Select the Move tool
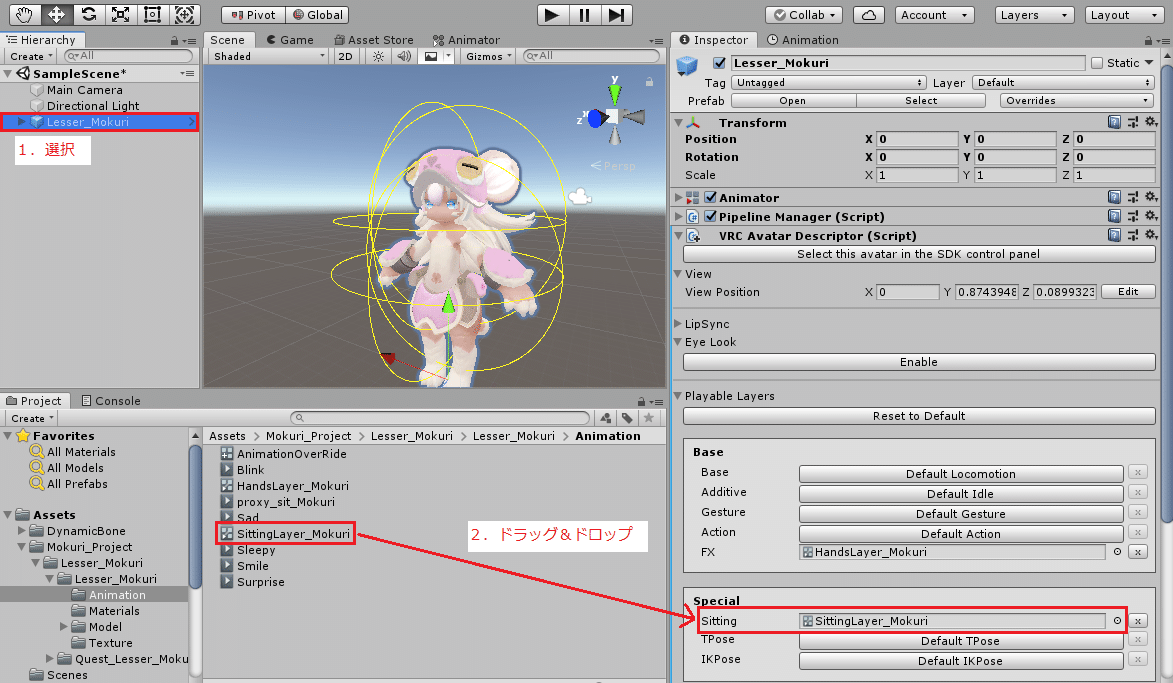Image resolution: width=1173 pixels, height=683 pixels. pyautogui.click(x=56, y=14)
